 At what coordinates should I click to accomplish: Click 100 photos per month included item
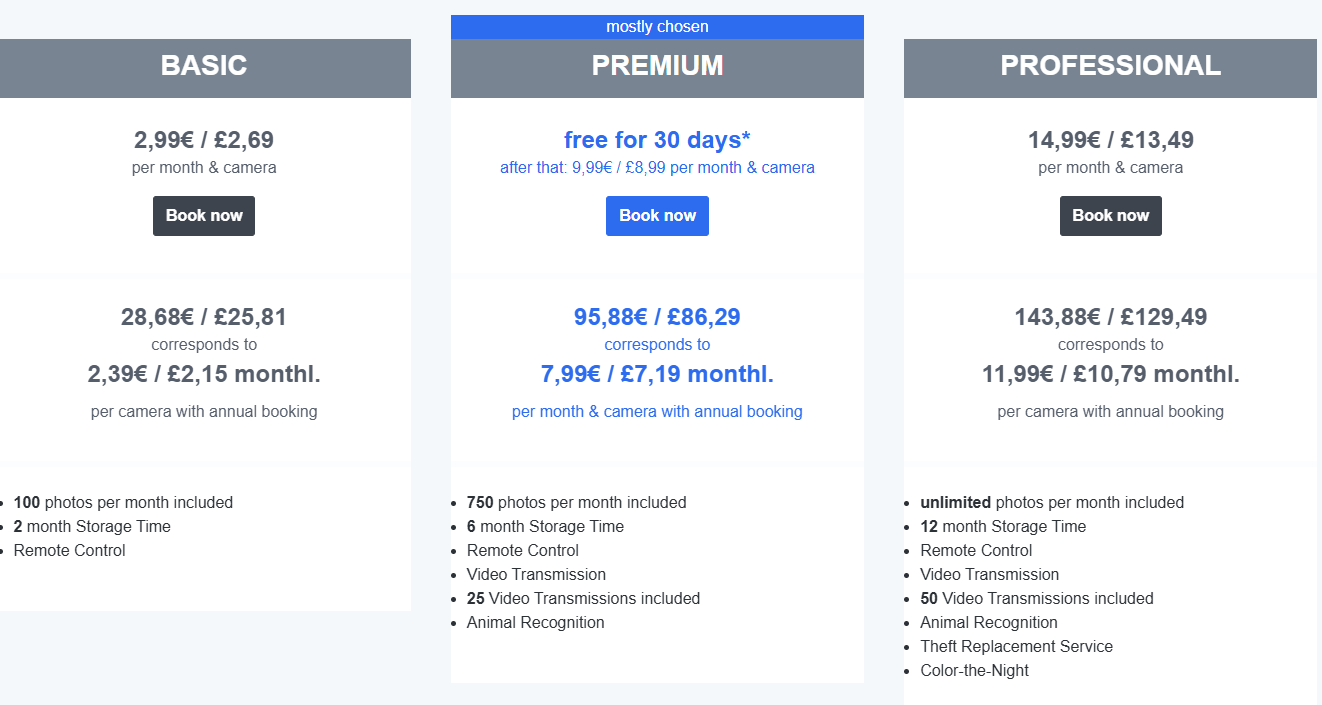tap(123, 503)
